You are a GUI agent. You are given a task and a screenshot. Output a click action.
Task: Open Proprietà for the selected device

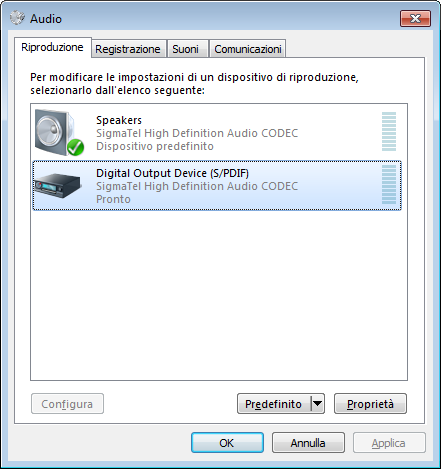[370, 404]
